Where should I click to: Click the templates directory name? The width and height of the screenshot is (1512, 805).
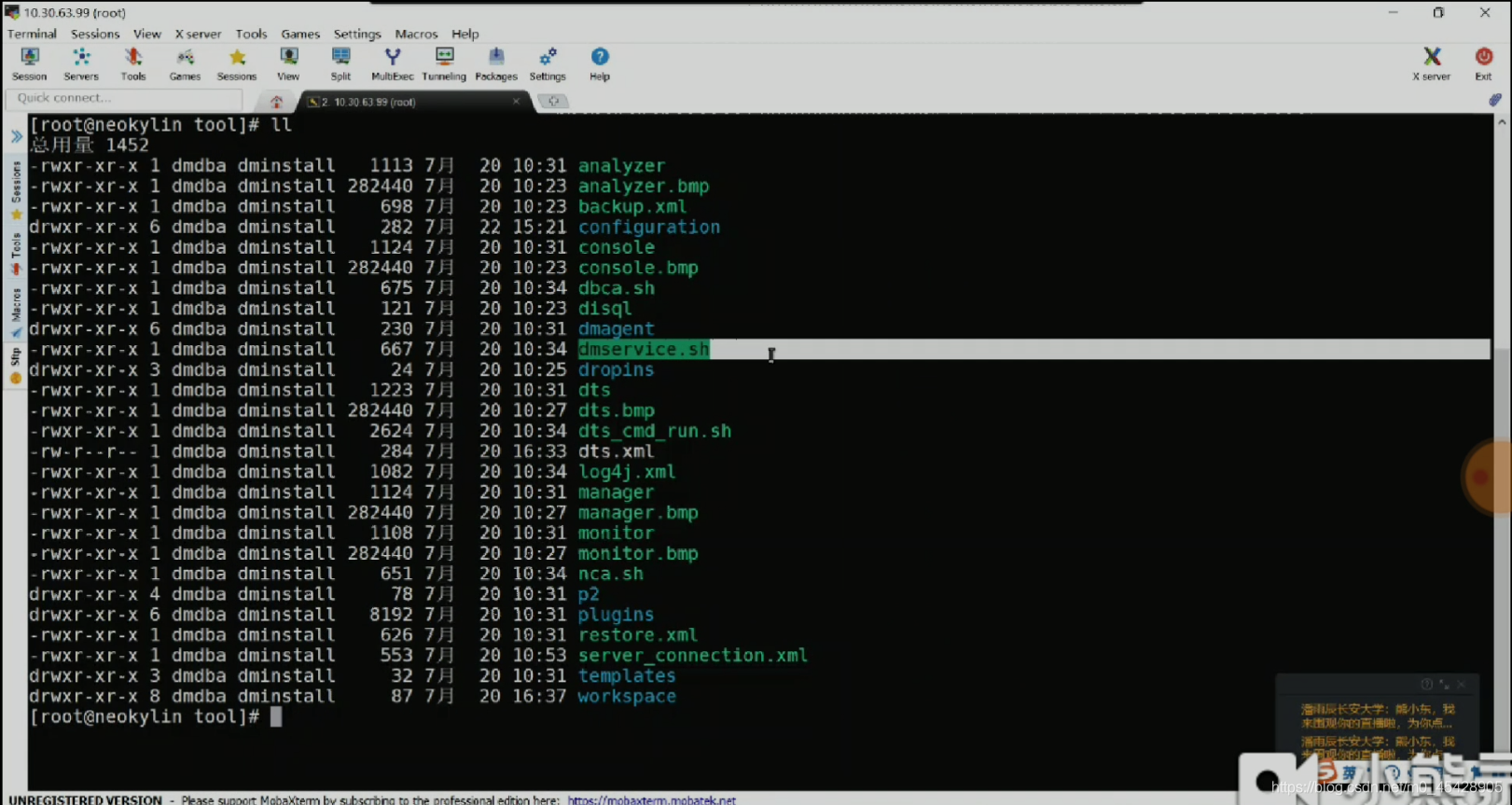click(626, 675)
